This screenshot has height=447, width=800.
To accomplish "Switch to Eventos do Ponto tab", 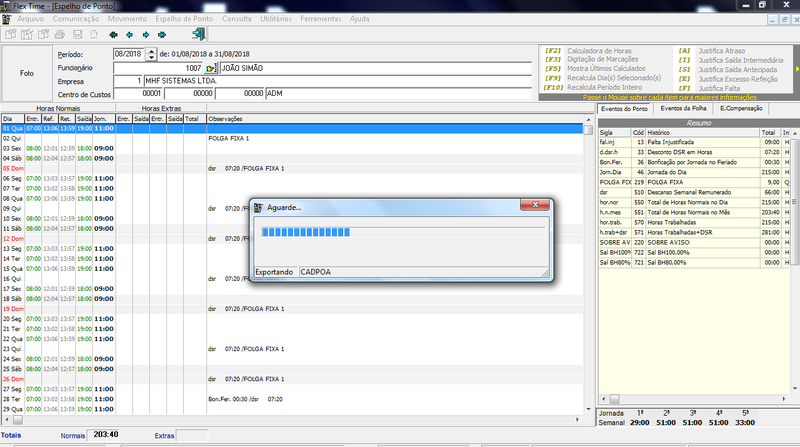I will click(624, 109).
